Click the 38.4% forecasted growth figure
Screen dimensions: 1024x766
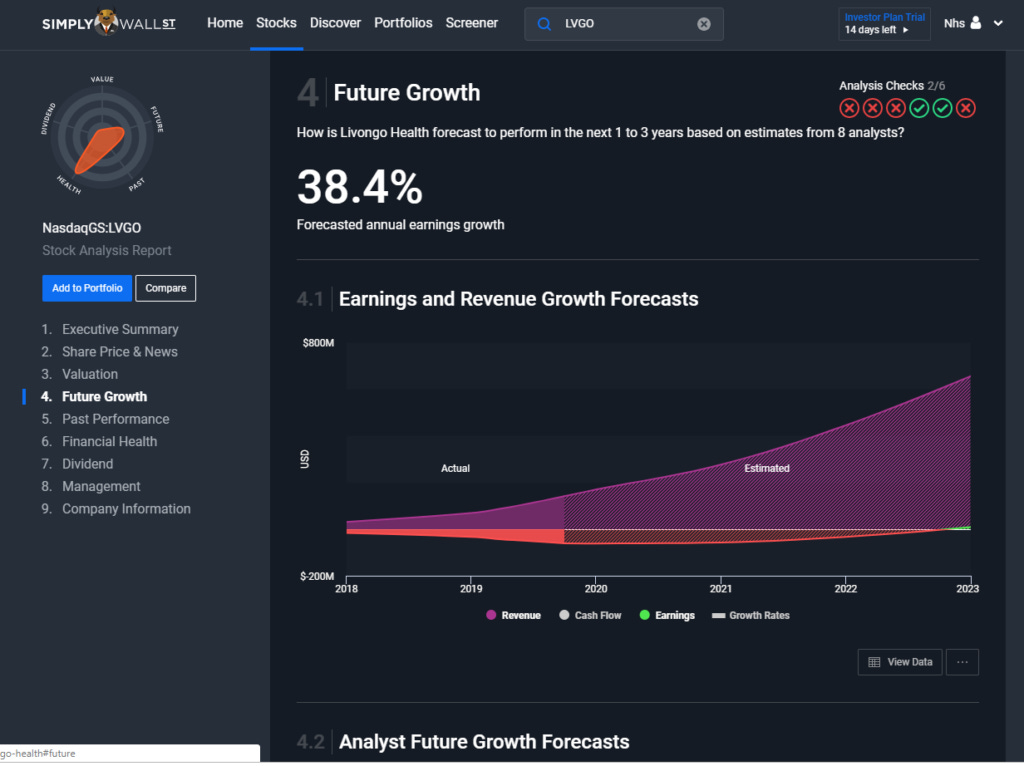point(360,187)
